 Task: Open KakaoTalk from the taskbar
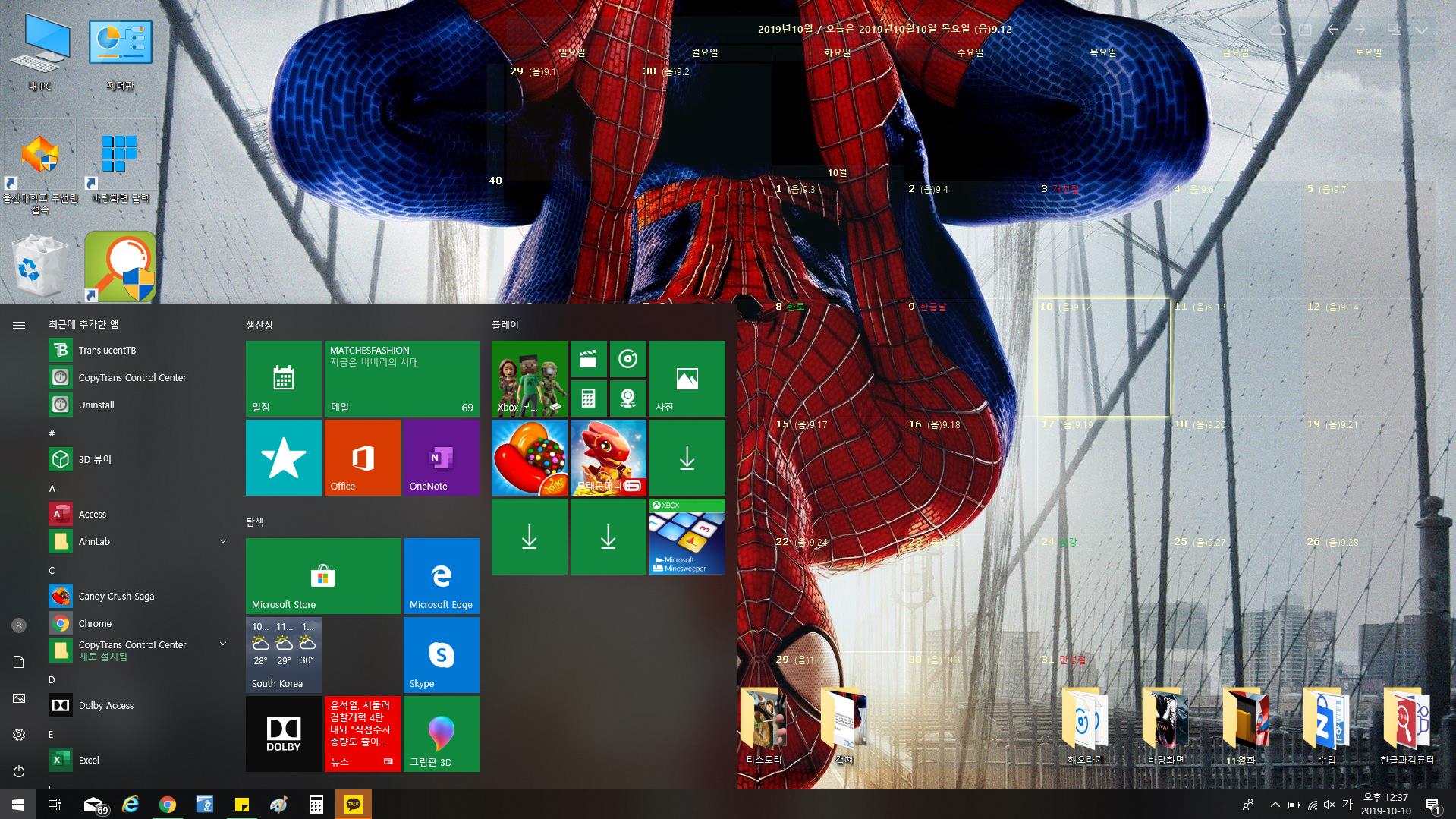pos(354,805)
